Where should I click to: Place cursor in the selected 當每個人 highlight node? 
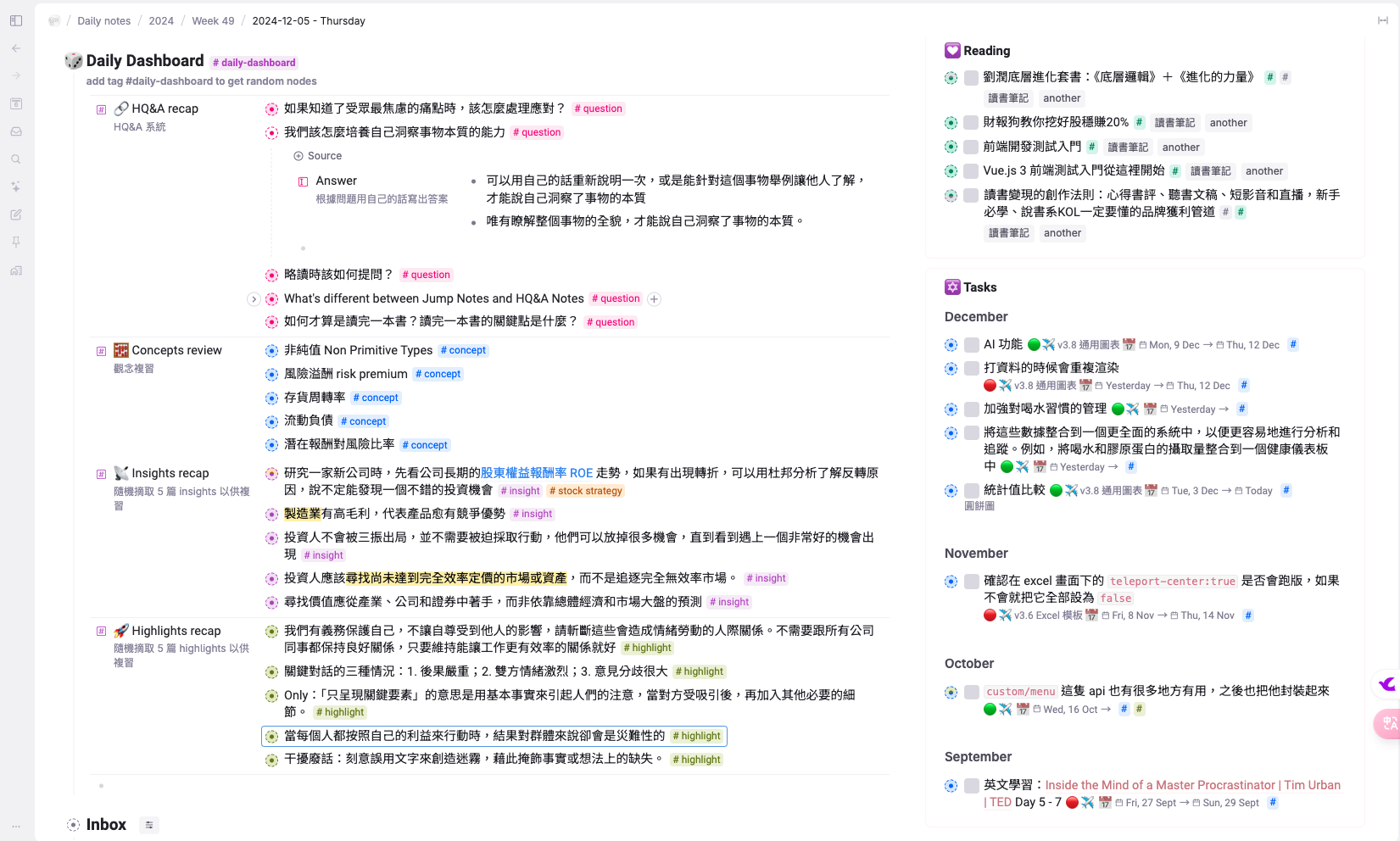pyautogui.click(x=475, y=736)
